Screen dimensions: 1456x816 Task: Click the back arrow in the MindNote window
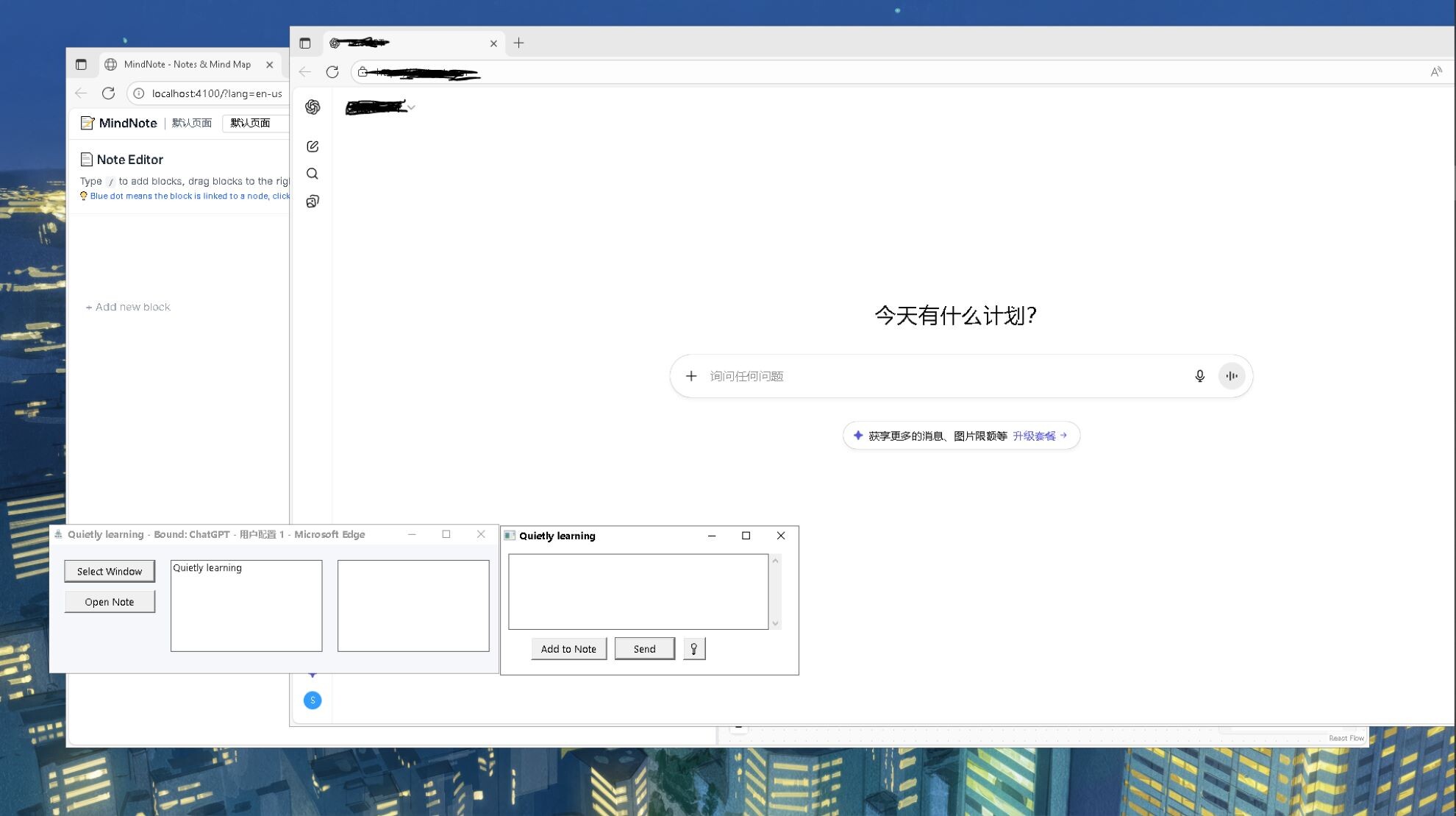(x=81, y=93)
